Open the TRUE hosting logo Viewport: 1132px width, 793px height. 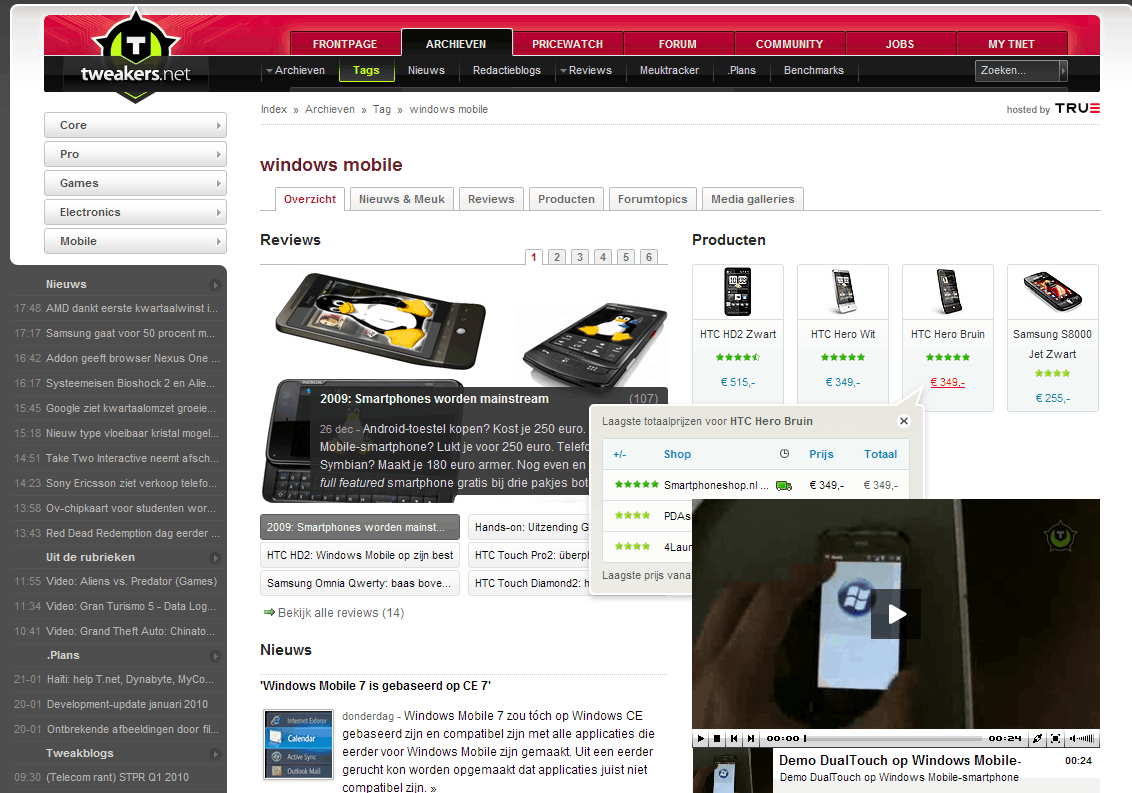1077,108
